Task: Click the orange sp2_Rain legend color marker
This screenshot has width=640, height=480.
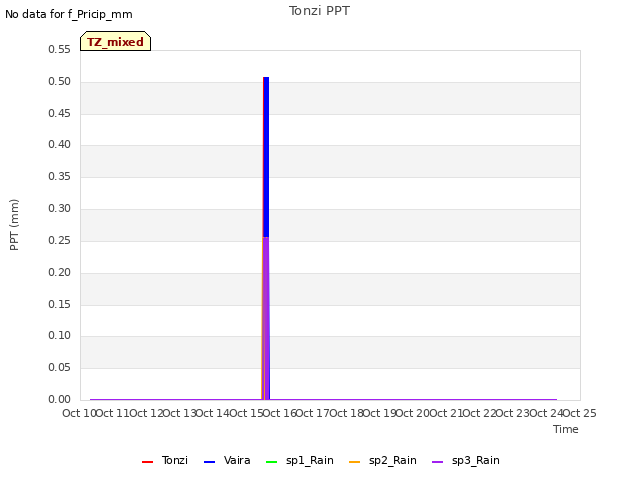Action: 355,462
